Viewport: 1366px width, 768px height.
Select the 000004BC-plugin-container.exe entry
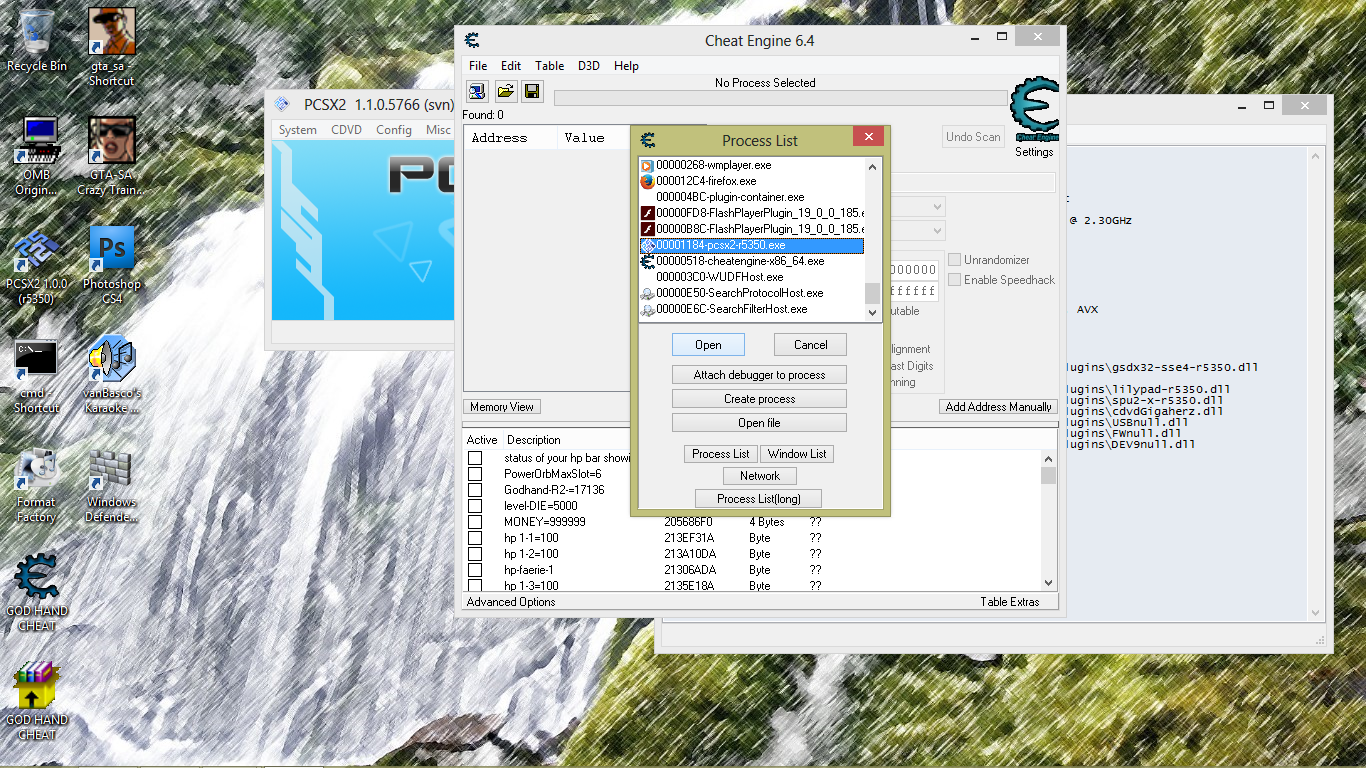[751, 197]
